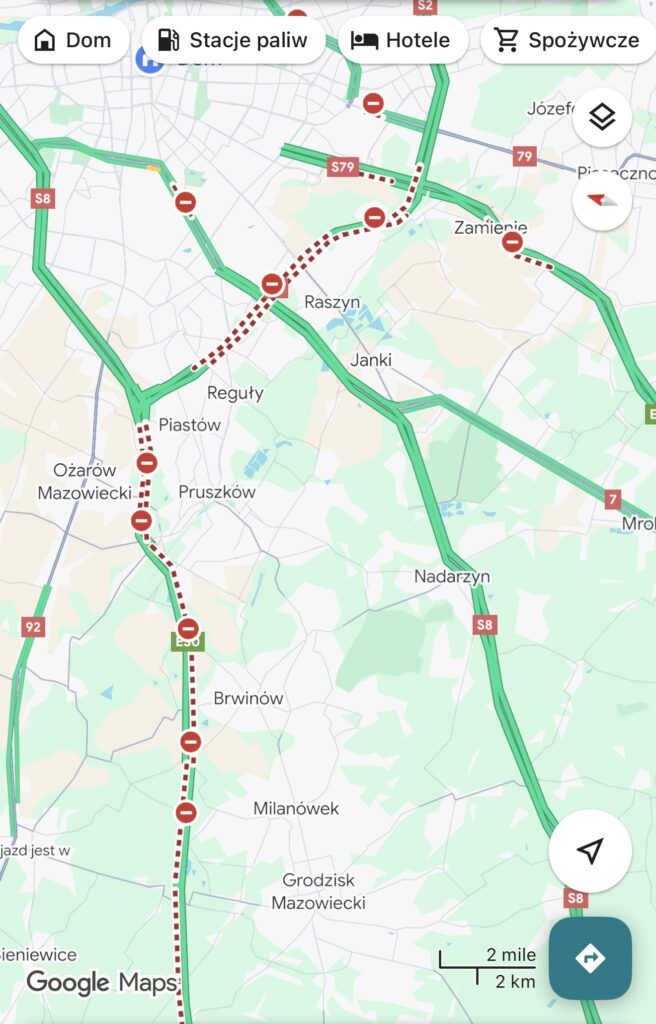Open the map layers button
Viewport: 656px width, 1024px height.
(602, 118)
